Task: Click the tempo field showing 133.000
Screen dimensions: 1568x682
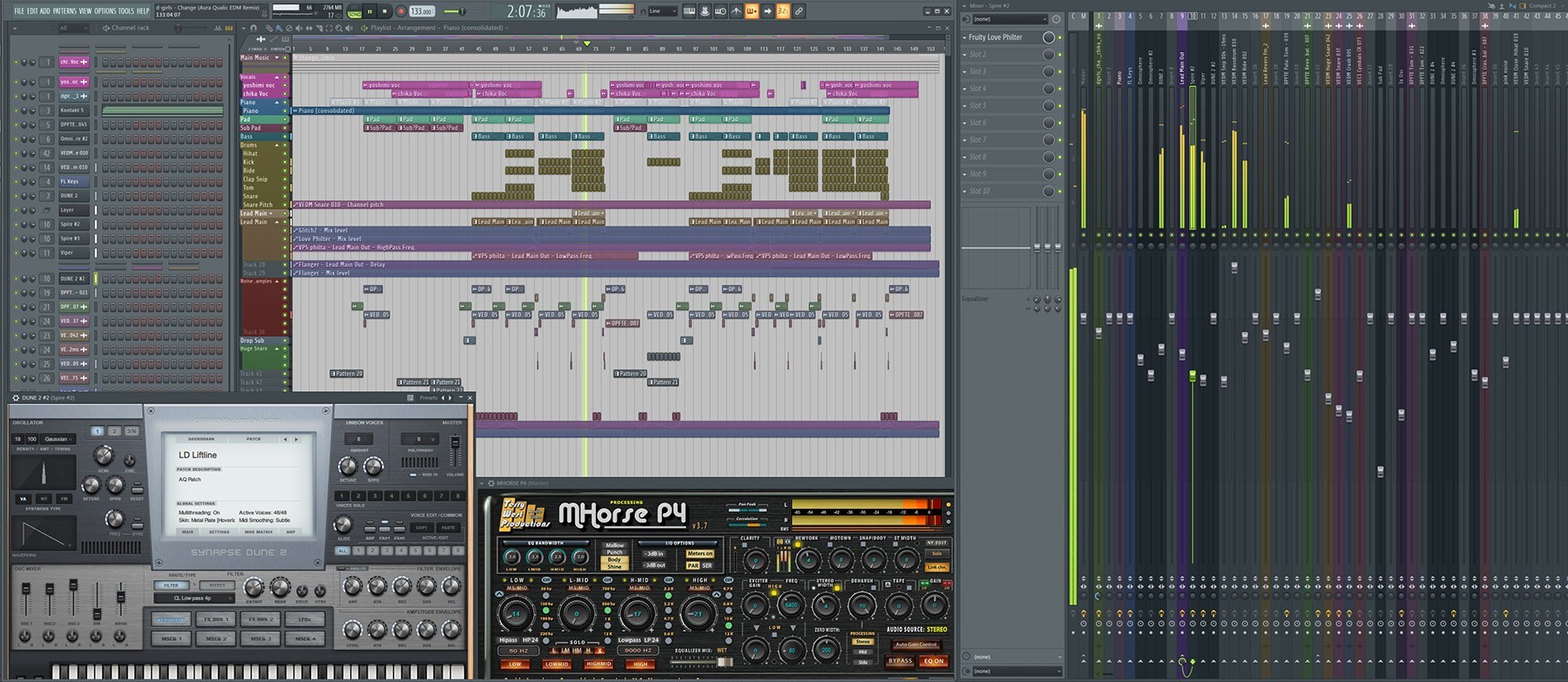Action: 422,11
